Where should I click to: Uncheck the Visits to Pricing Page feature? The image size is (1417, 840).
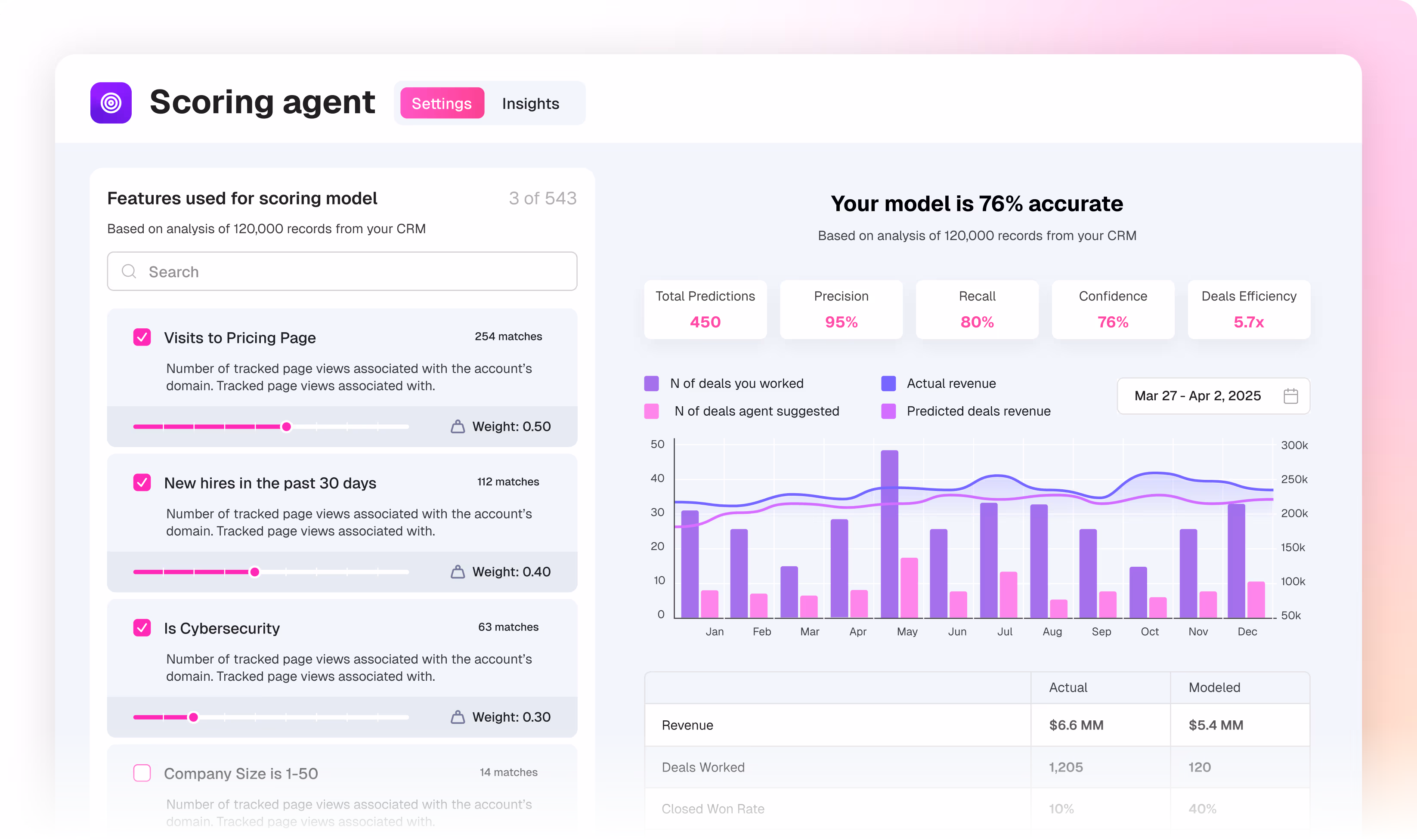(x=142, y=337)
